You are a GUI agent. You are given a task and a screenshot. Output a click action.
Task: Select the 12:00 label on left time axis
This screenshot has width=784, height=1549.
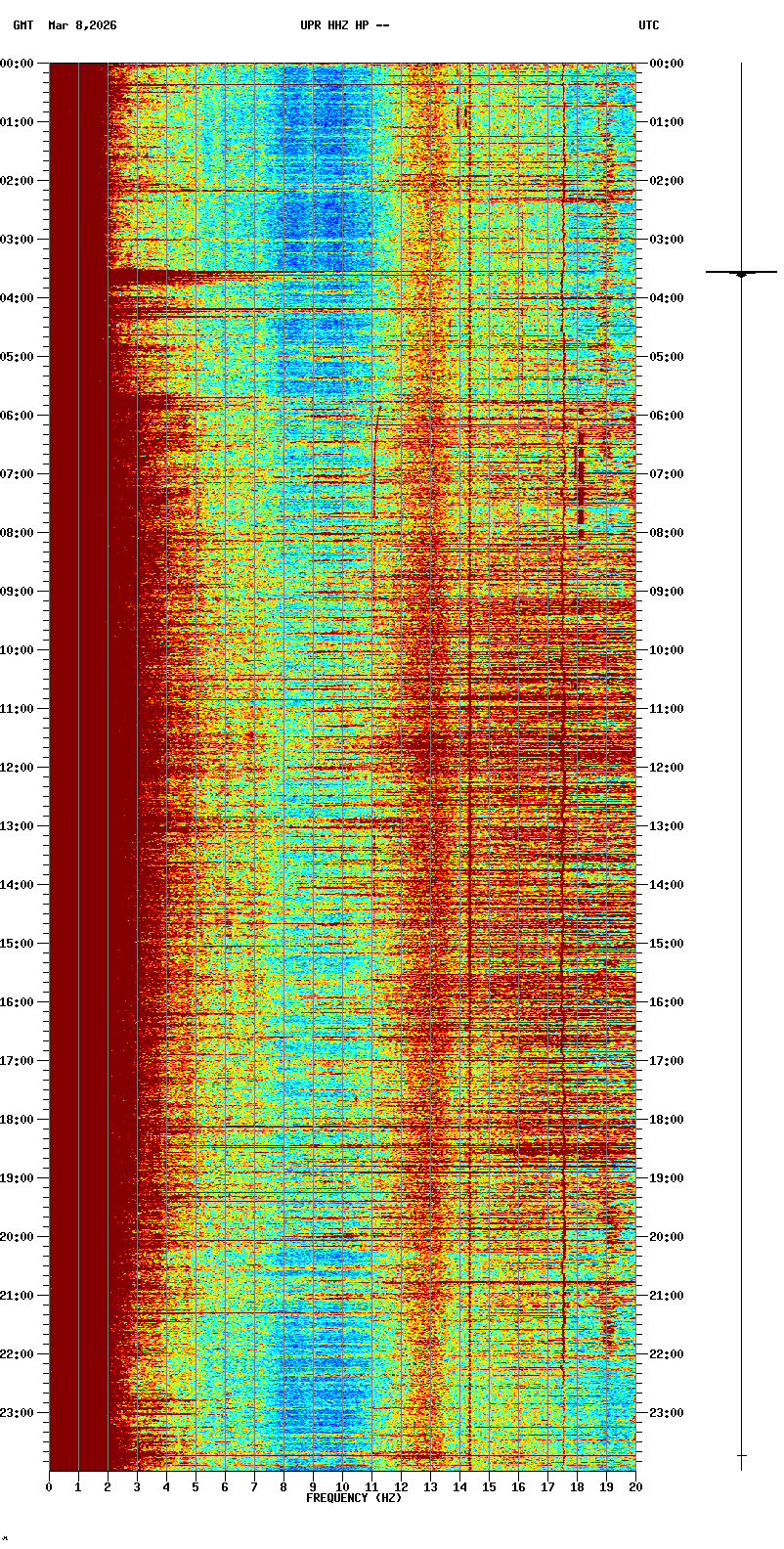pos(18,768)
